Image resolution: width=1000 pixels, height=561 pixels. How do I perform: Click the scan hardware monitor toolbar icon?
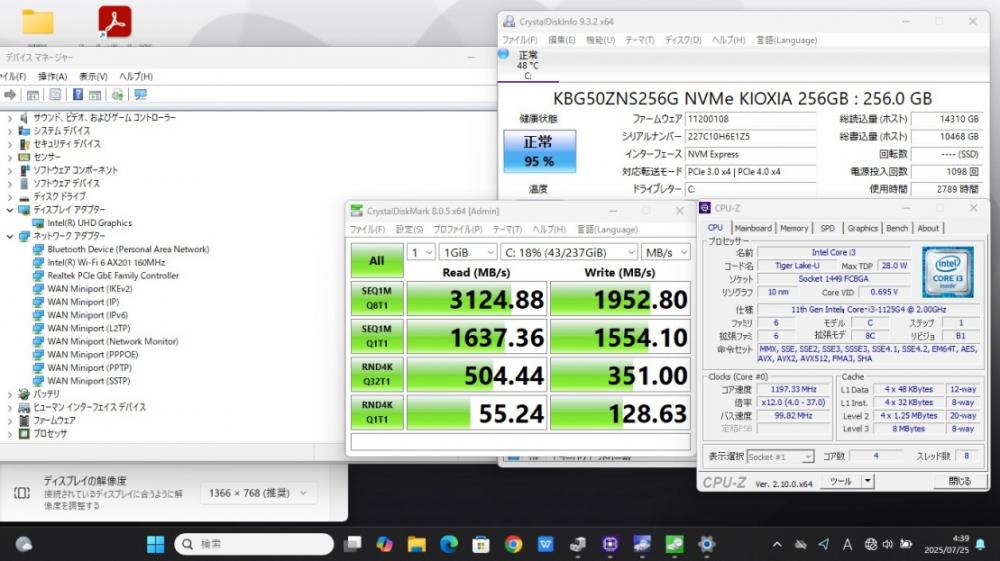pos(140,94)
